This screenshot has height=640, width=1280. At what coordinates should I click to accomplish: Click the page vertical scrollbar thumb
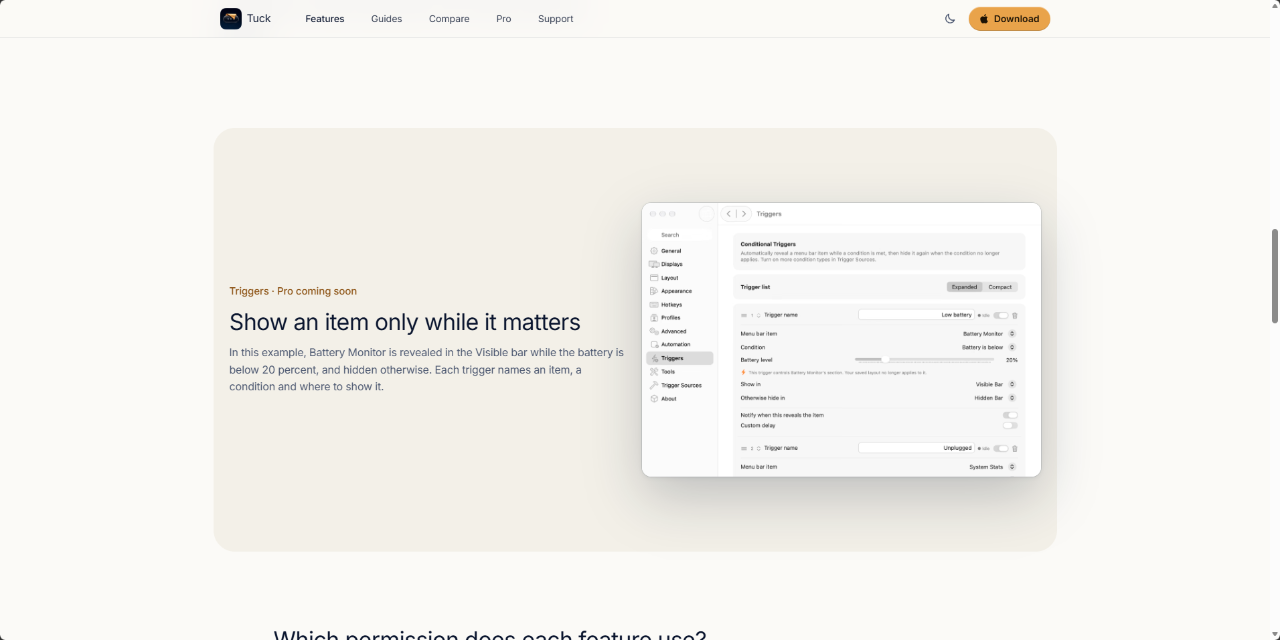pos(1275,276)
